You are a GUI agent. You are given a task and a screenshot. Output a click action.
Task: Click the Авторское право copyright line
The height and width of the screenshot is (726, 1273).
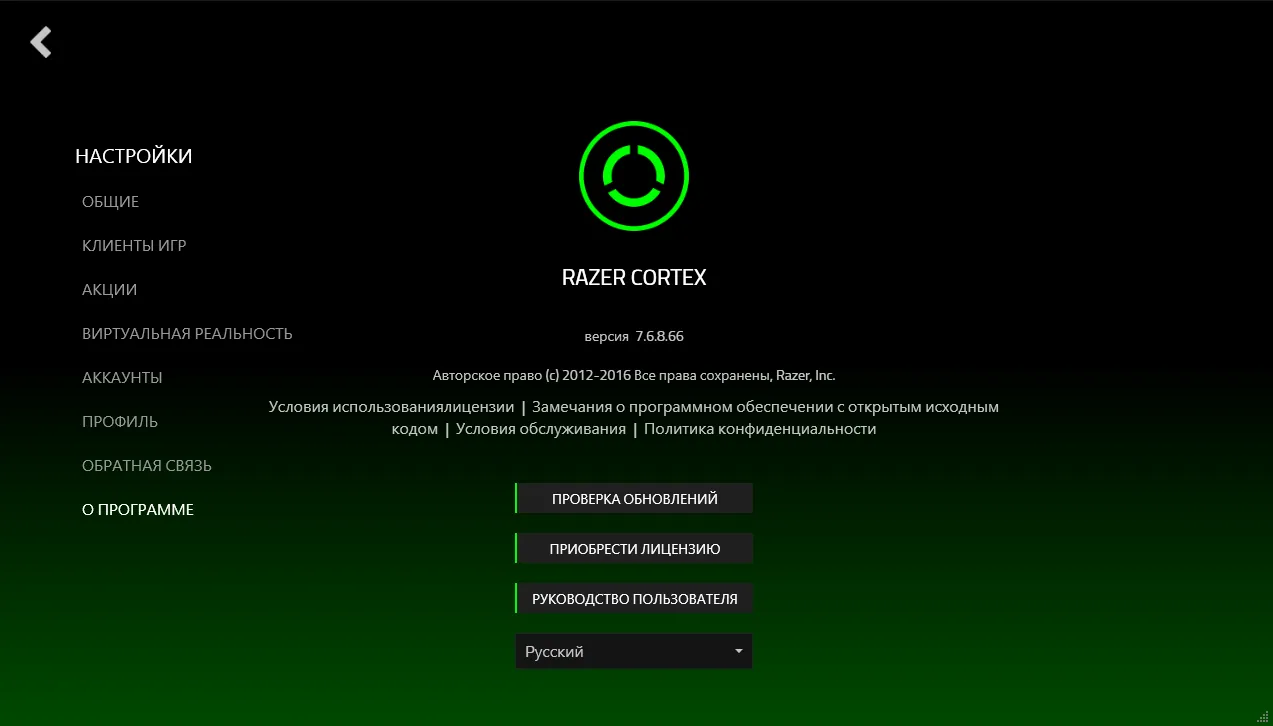[634, 376]
